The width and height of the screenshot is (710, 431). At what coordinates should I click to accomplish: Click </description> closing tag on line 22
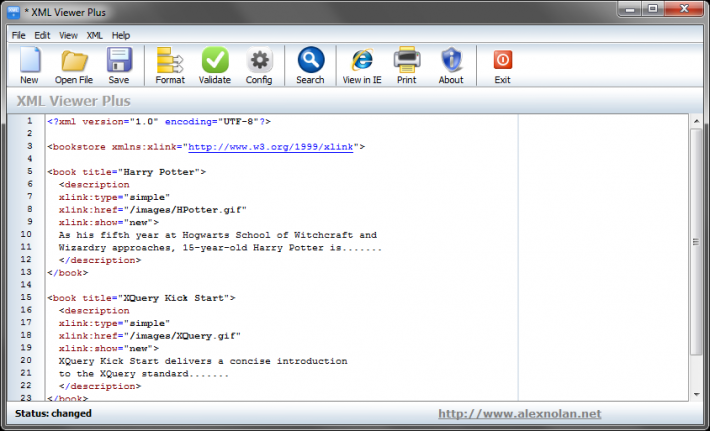coord(100,386)
